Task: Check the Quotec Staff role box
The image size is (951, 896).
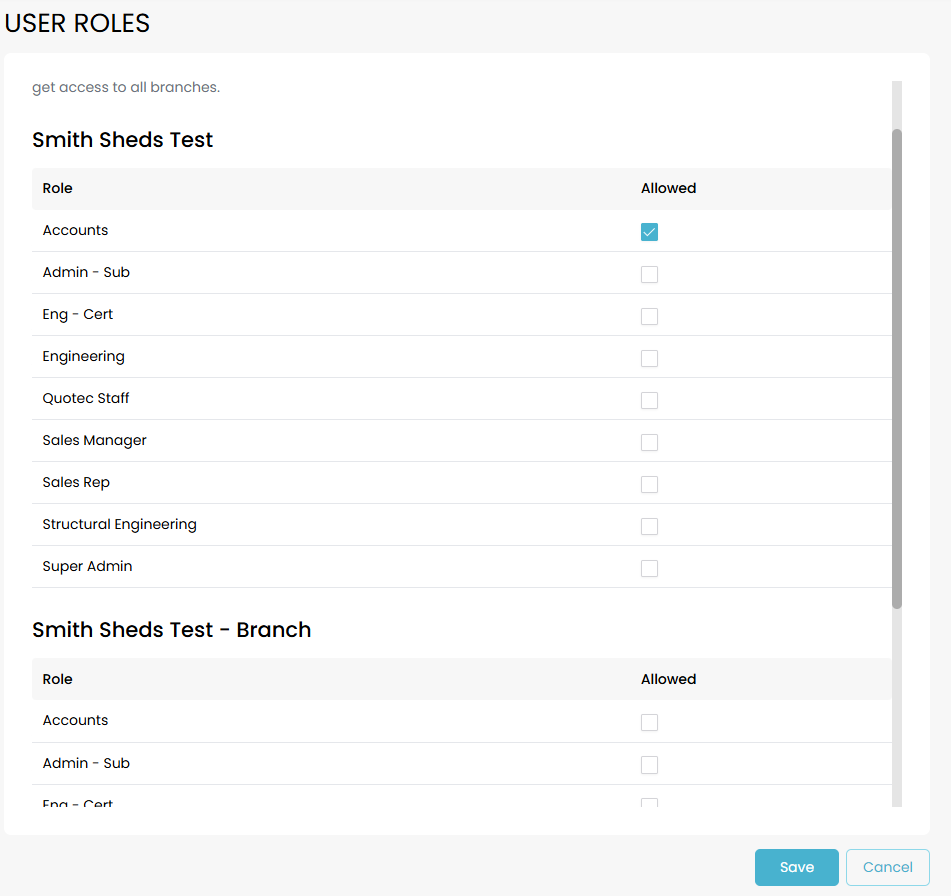Action: 650,400
